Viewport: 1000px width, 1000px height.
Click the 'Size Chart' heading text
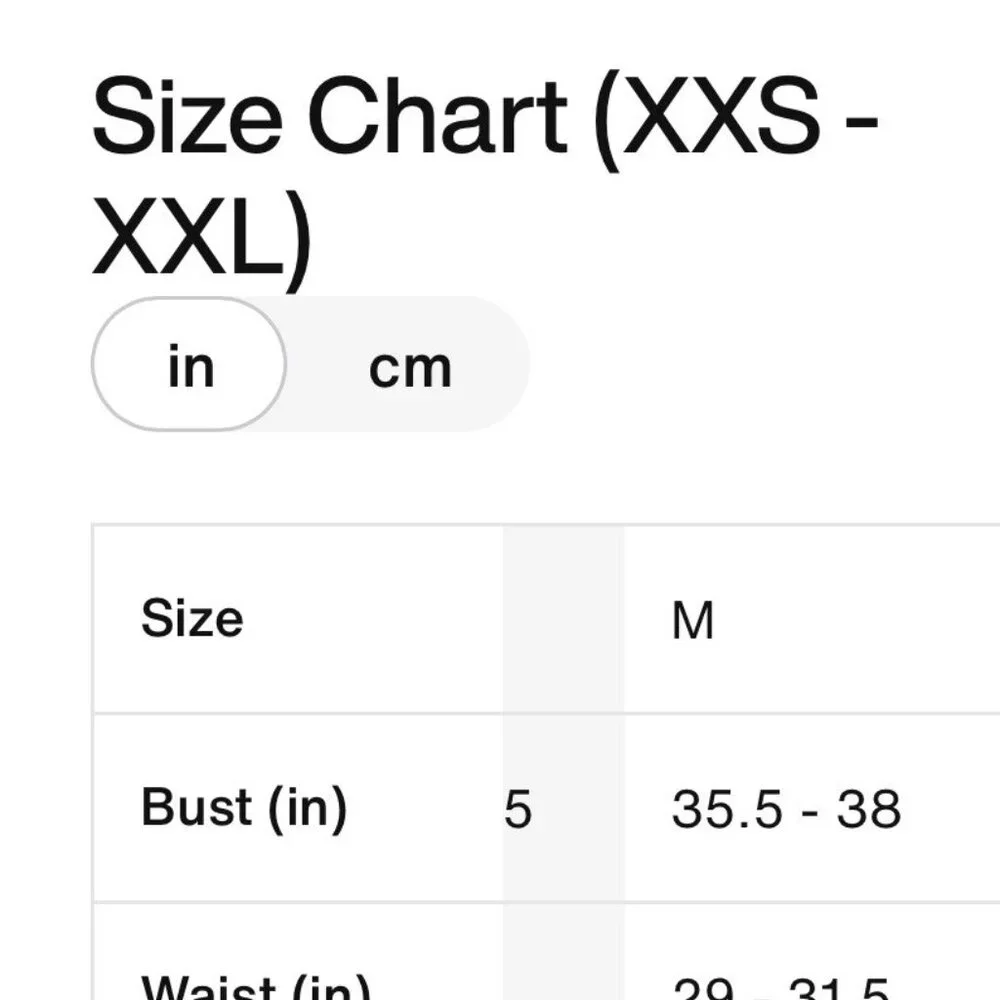330,120
